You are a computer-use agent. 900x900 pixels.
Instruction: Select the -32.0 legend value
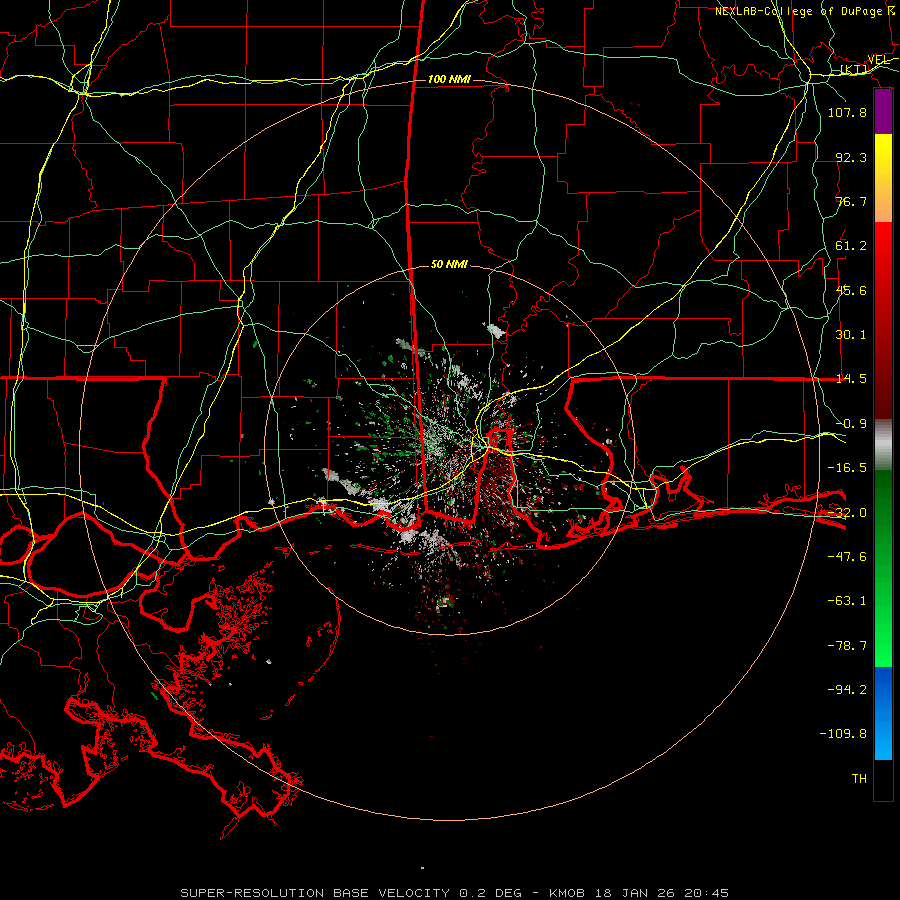847,513
